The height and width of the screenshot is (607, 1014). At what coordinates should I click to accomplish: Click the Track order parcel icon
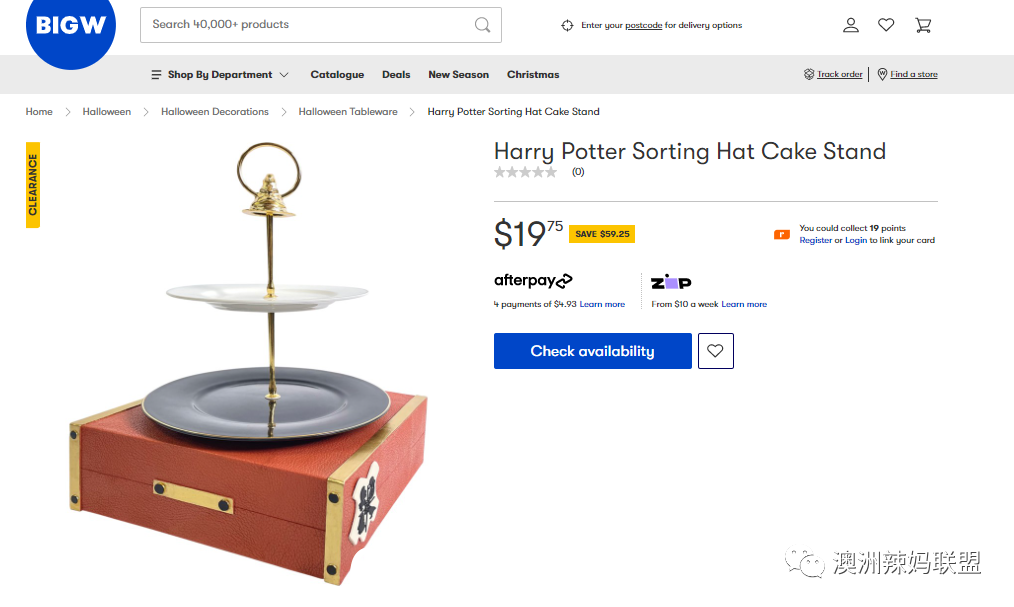(808, 74)
